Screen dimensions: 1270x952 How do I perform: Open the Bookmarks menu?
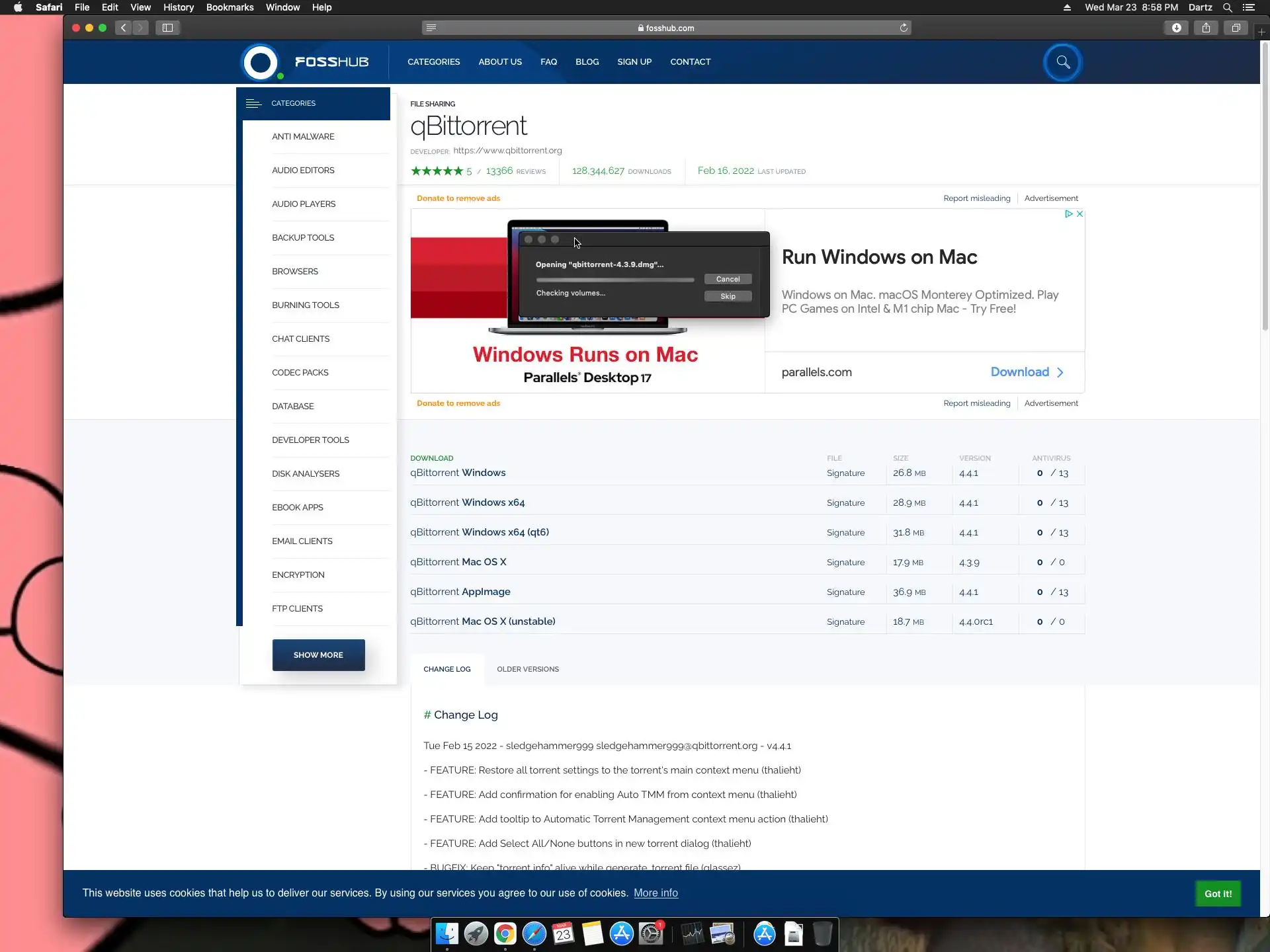[x=230, y=7]
